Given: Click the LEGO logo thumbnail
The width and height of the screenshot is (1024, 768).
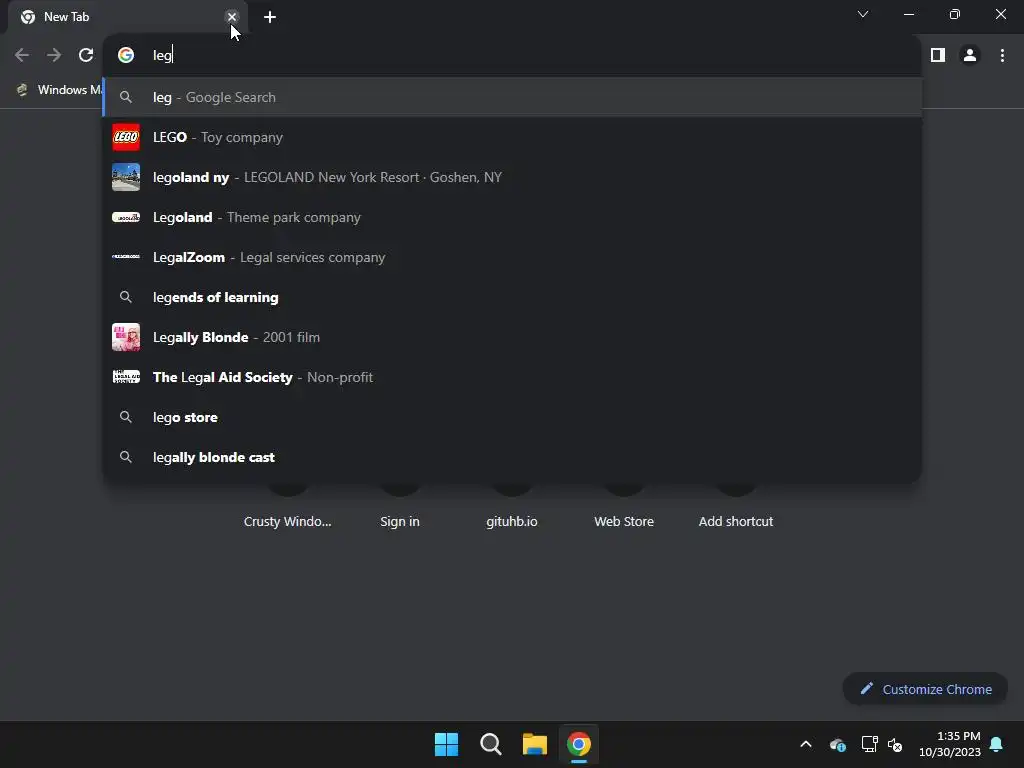Looking at the screenshot, I should click(125, 137).
